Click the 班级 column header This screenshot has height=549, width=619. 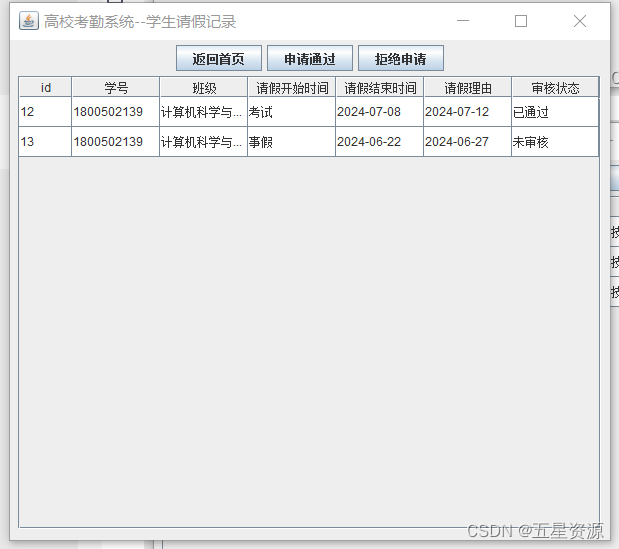coord(204,87)
